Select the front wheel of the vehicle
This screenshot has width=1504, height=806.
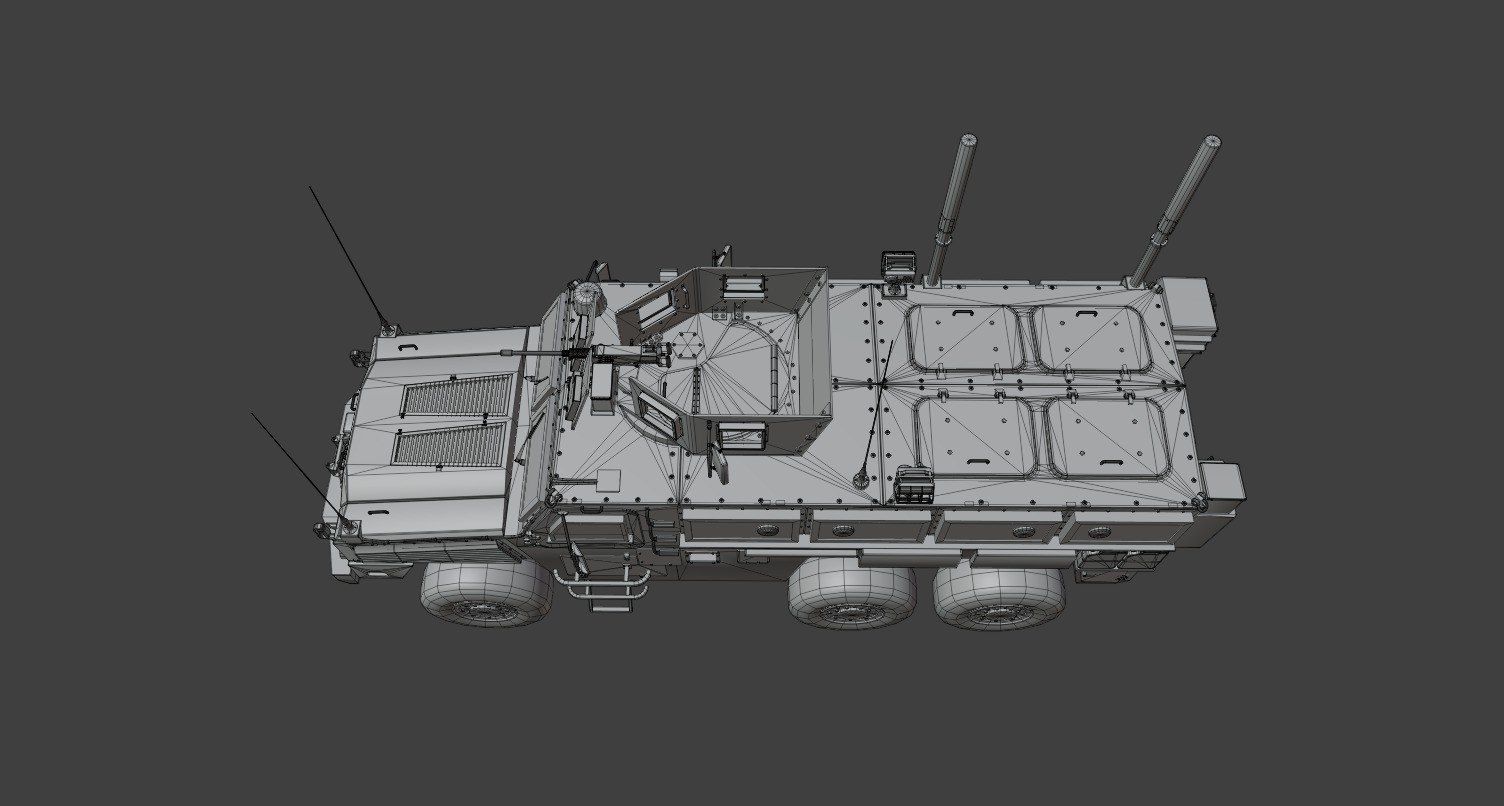(486, 593)
